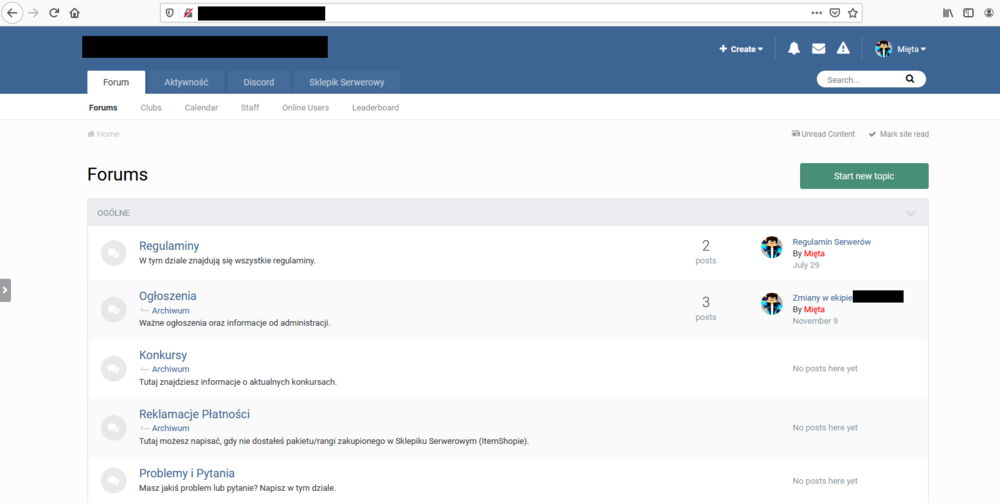Open the Reklamacje Płatności forum

pos(194,414)
